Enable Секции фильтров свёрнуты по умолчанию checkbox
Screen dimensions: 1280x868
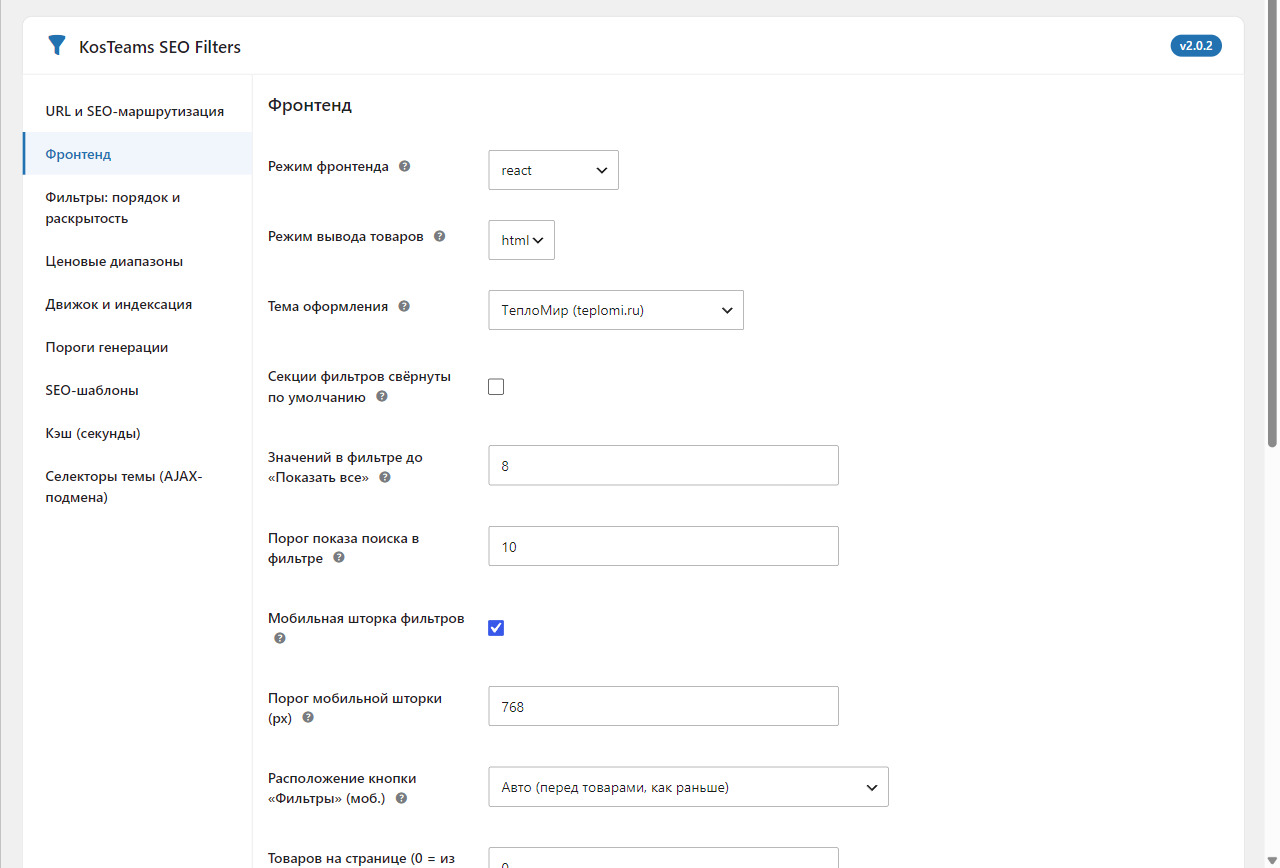pos(496,387)
